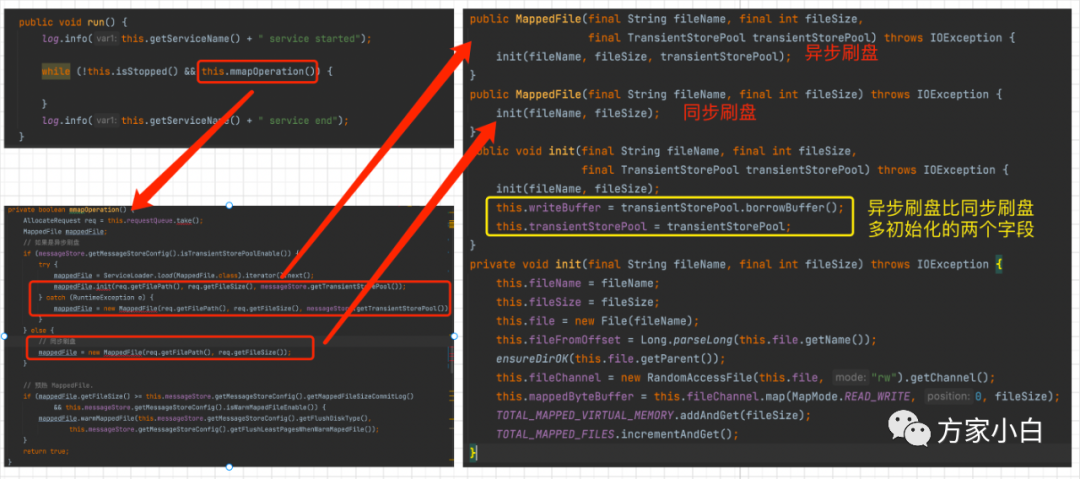Click the "mappedFile.init(req.getFilePath()..." line
This screenshot has width=1080, height=479.
(229, 286)
